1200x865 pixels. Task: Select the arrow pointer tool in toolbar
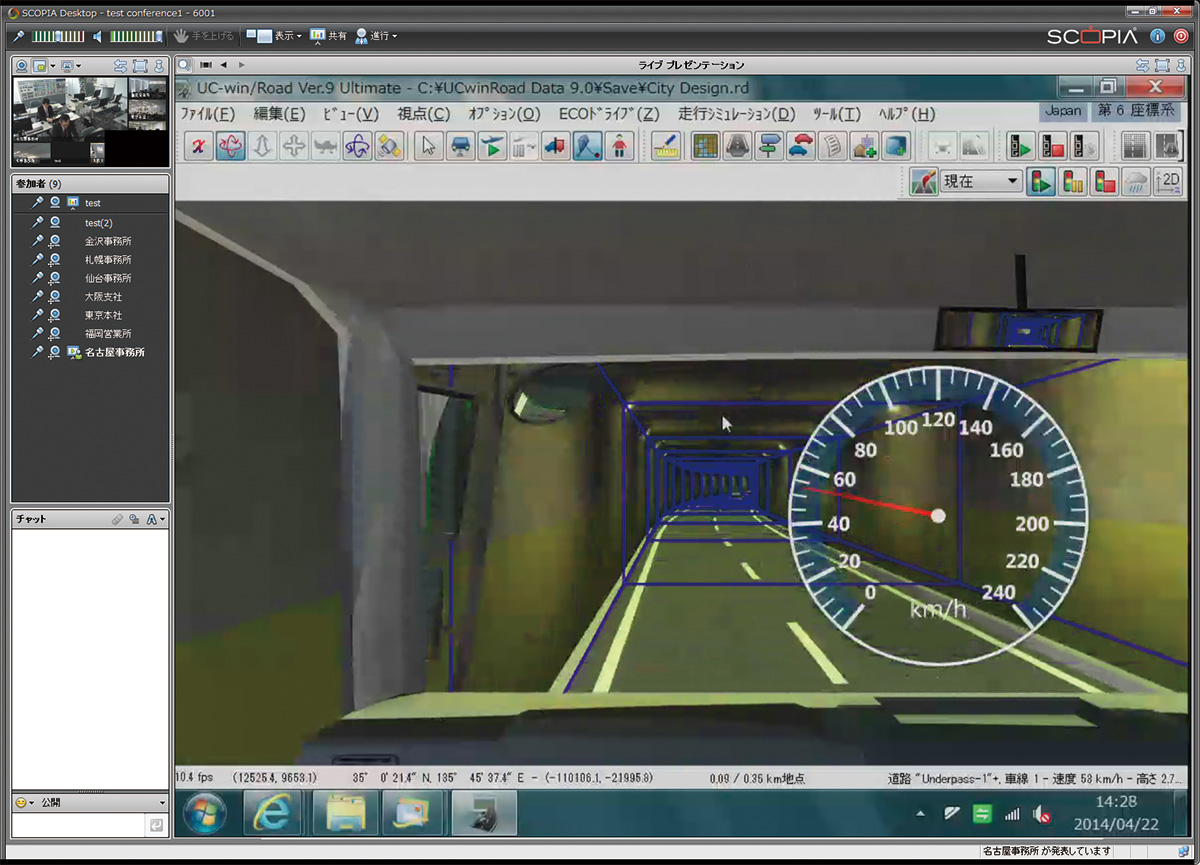[x=429, y=147]
